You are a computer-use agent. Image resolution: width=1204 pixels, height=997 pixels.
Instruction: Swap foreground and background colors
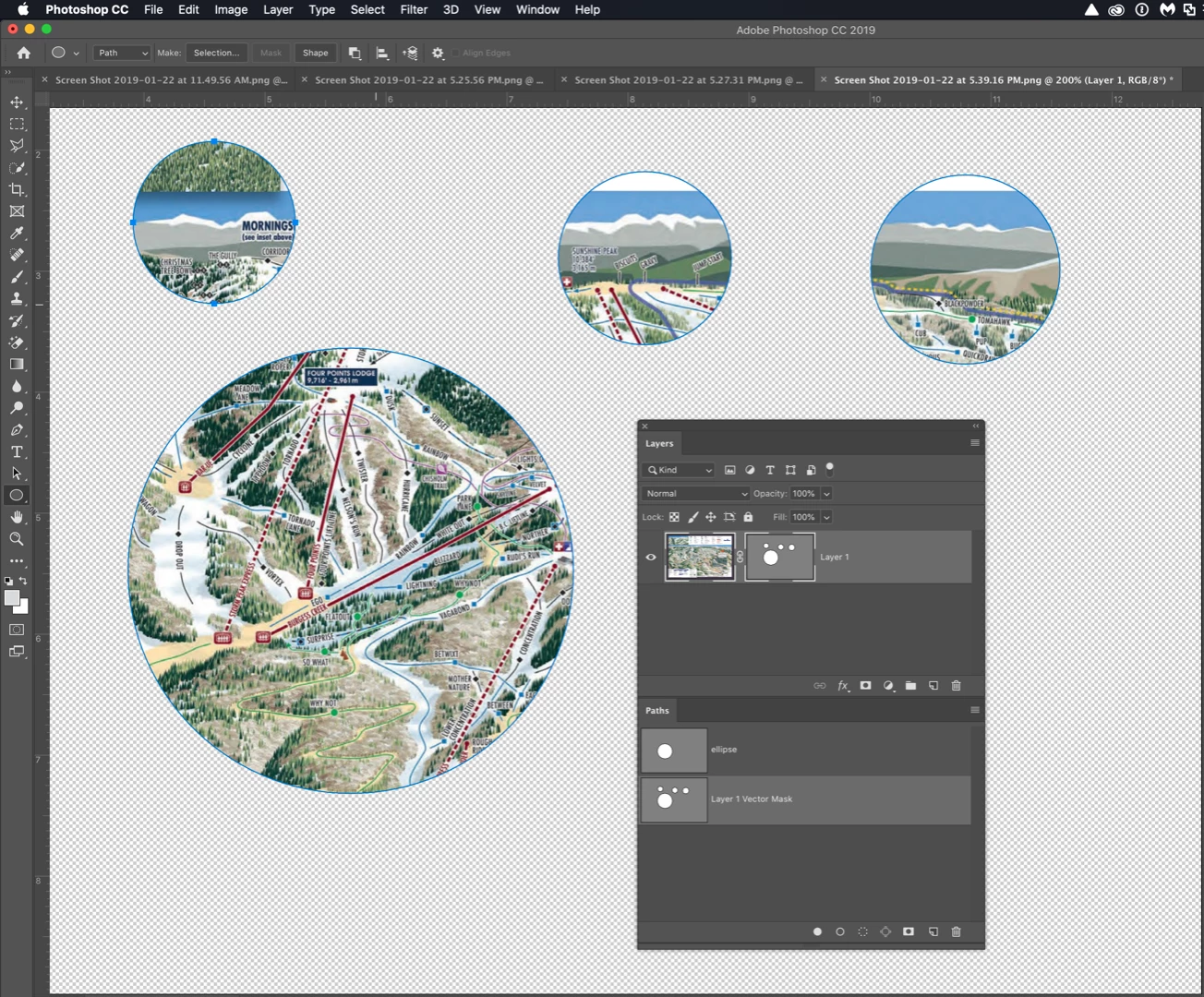click(x=23, y=582)
